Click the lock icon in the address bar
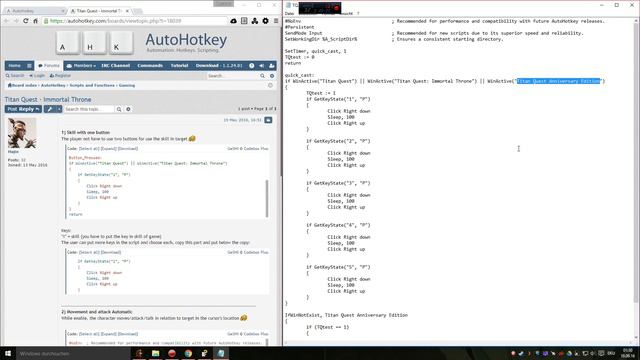The image size is (640, 360). pos(46,21)
